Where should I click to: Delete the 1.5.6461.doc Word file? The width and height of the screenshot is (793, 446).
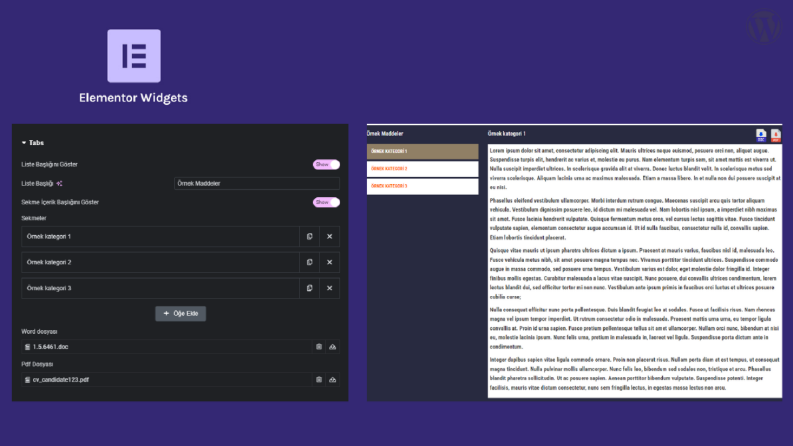click(x=319, y=347)
